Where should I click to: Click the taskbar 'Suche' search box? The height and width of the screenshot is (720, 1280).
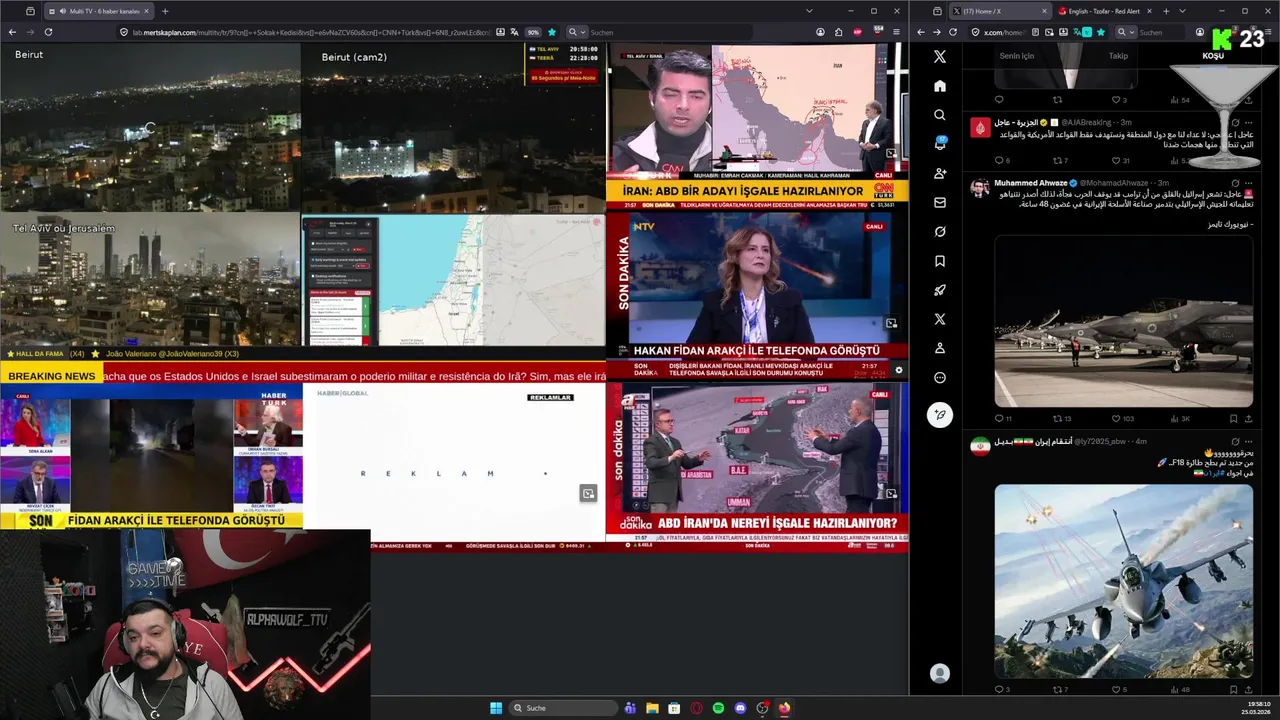pyautogui.click(x=563, y=708)
